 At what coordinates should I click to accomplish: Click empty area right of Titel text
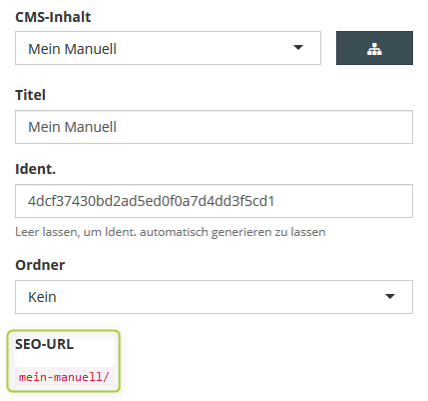tap(263, 127)
